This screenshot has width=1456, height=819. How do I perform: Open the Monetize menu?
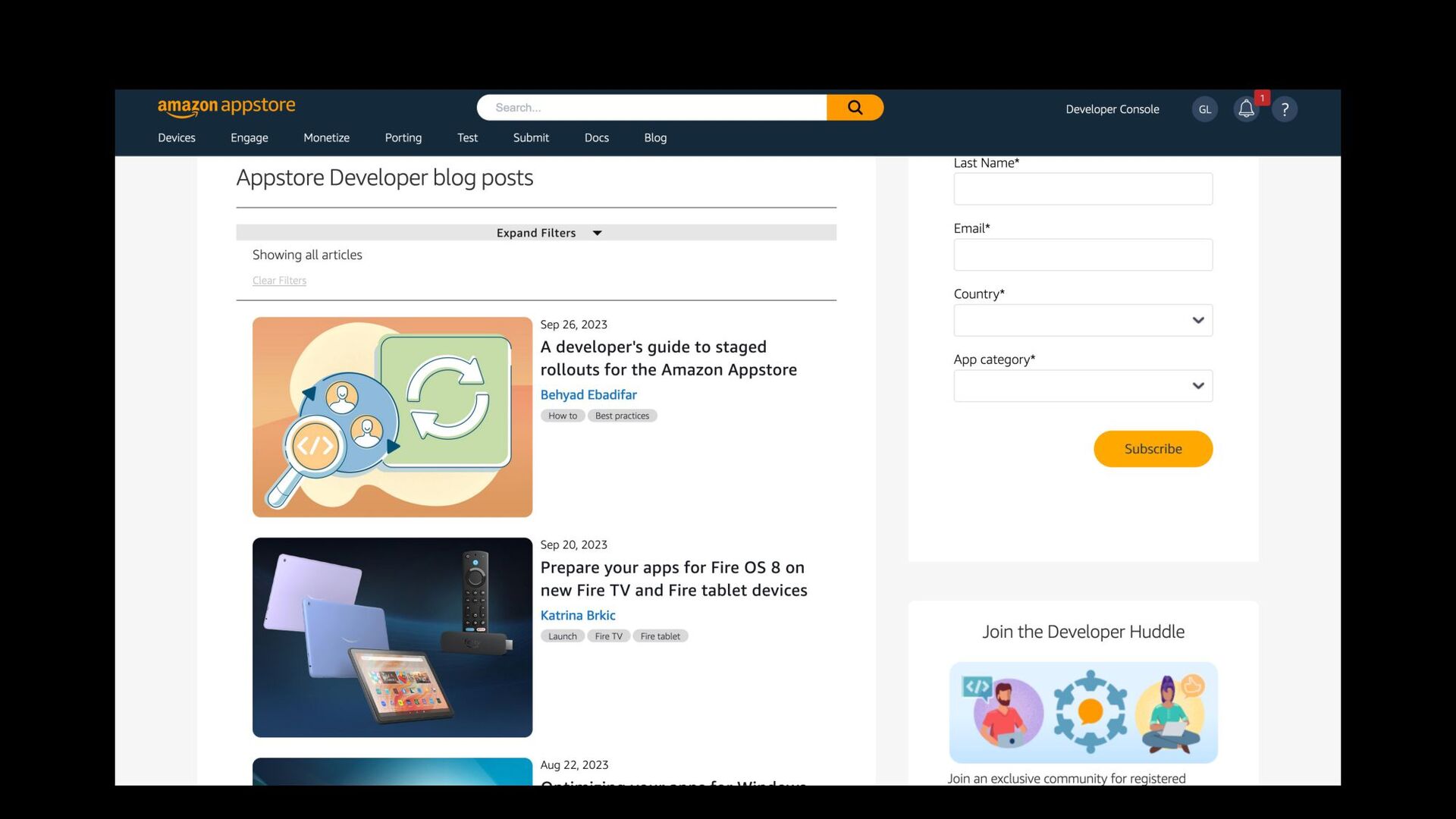326,138
